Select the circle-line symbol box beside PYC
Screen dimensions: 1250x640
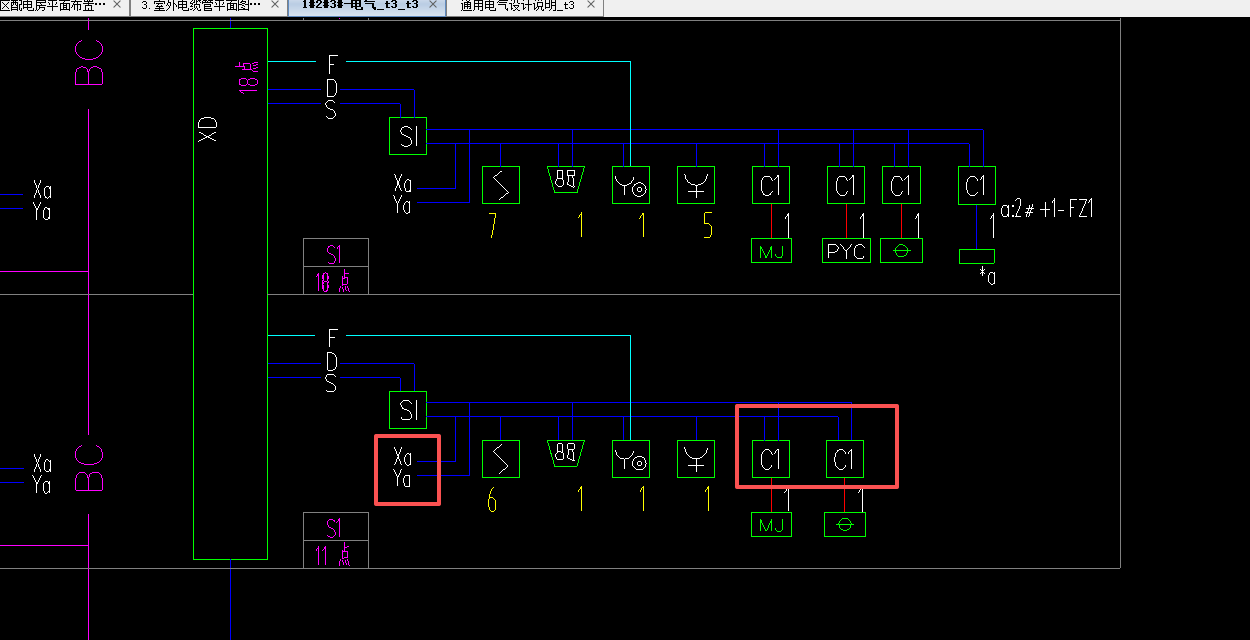coord(901,251)
